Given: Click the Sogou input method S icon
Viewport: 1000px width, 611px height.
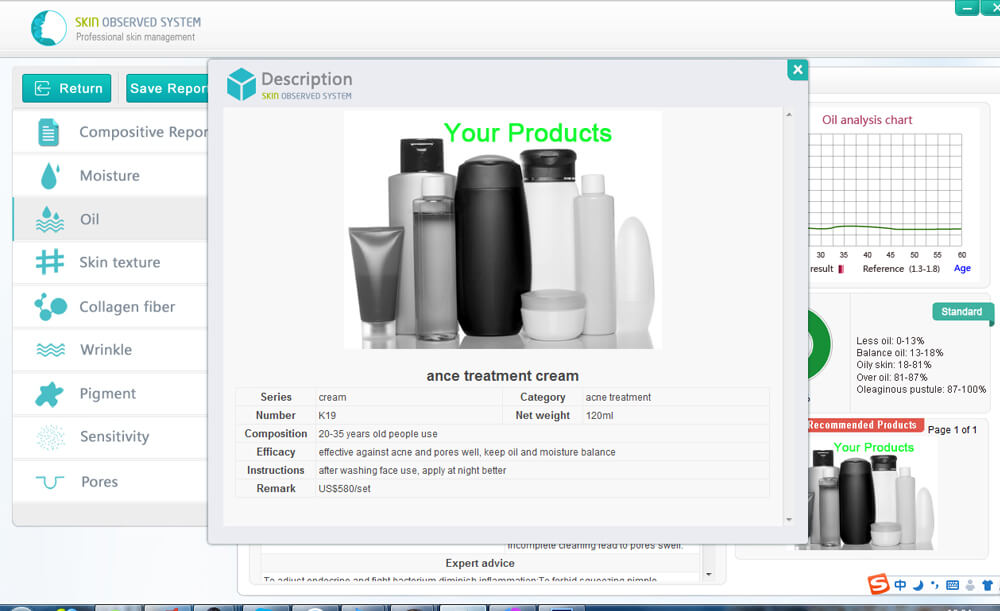Looking at the screenshot, I should [x=877, y=584].
